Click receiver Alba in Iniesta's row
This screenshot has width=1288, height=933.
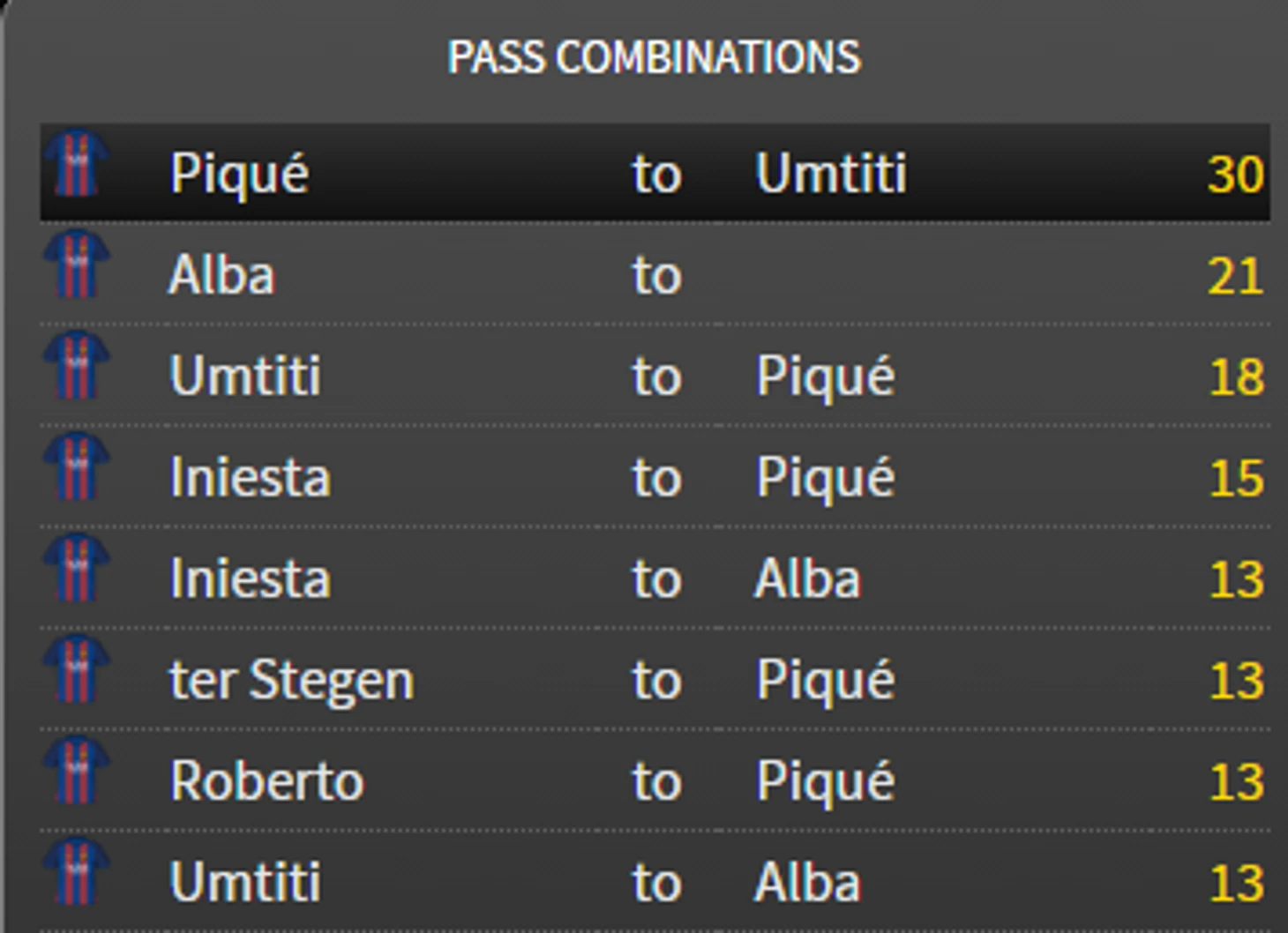coord(807,580)
